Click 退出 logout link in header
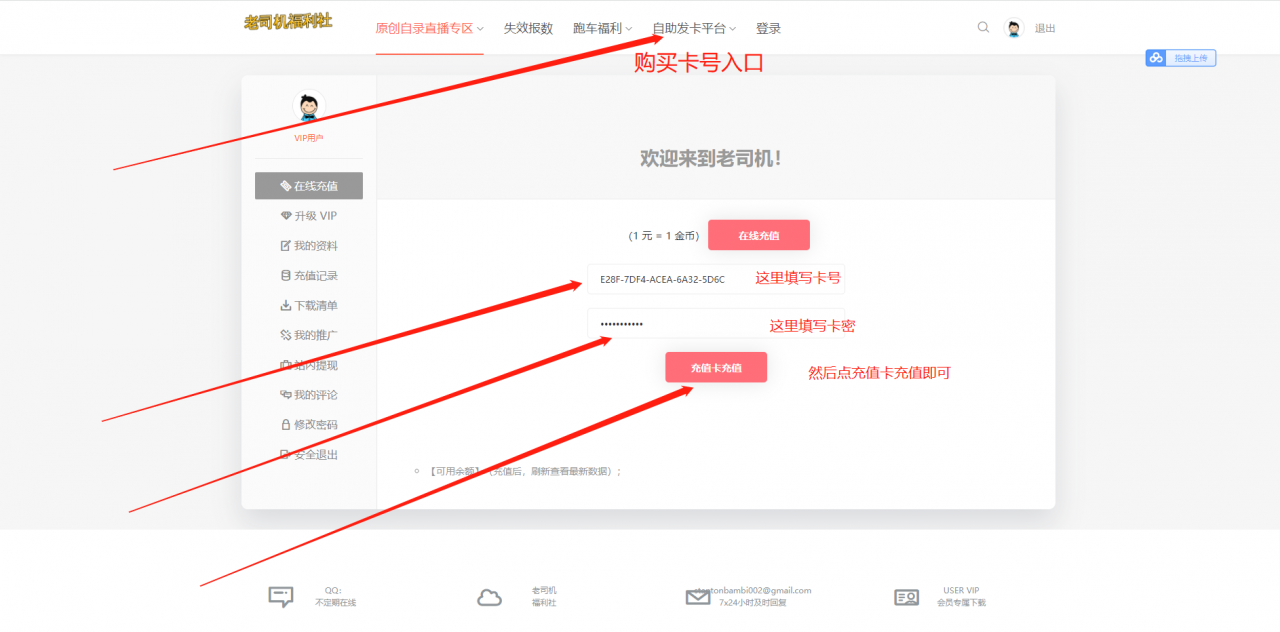 pyautogui.click(x=1045, y=29)
